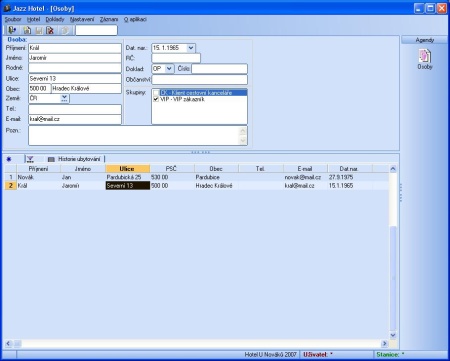Viewport: 450px width, 361px height.
Task: Open the Hotel menu
Action: [33, 19]
